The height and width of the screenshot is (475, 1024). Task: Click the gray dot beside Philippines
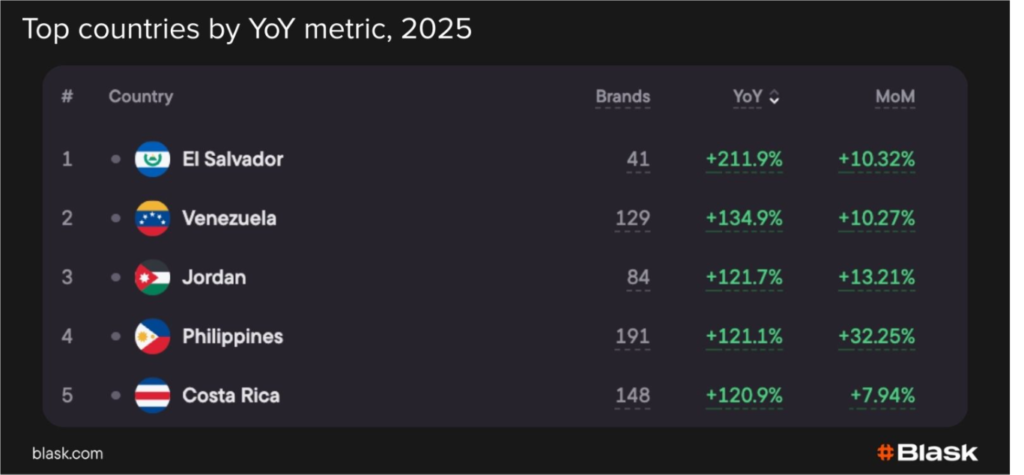(116, 337)
